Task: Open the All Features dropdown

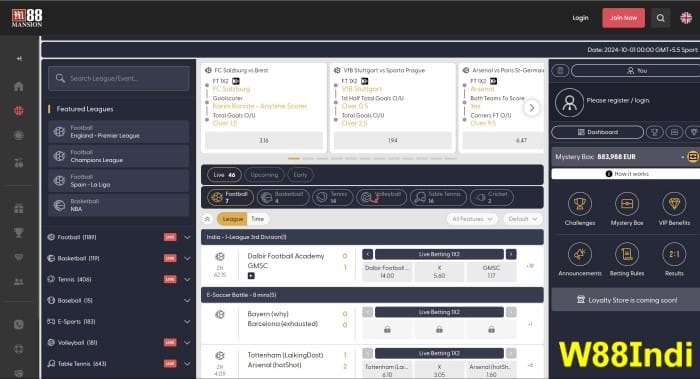Action: 472,219
